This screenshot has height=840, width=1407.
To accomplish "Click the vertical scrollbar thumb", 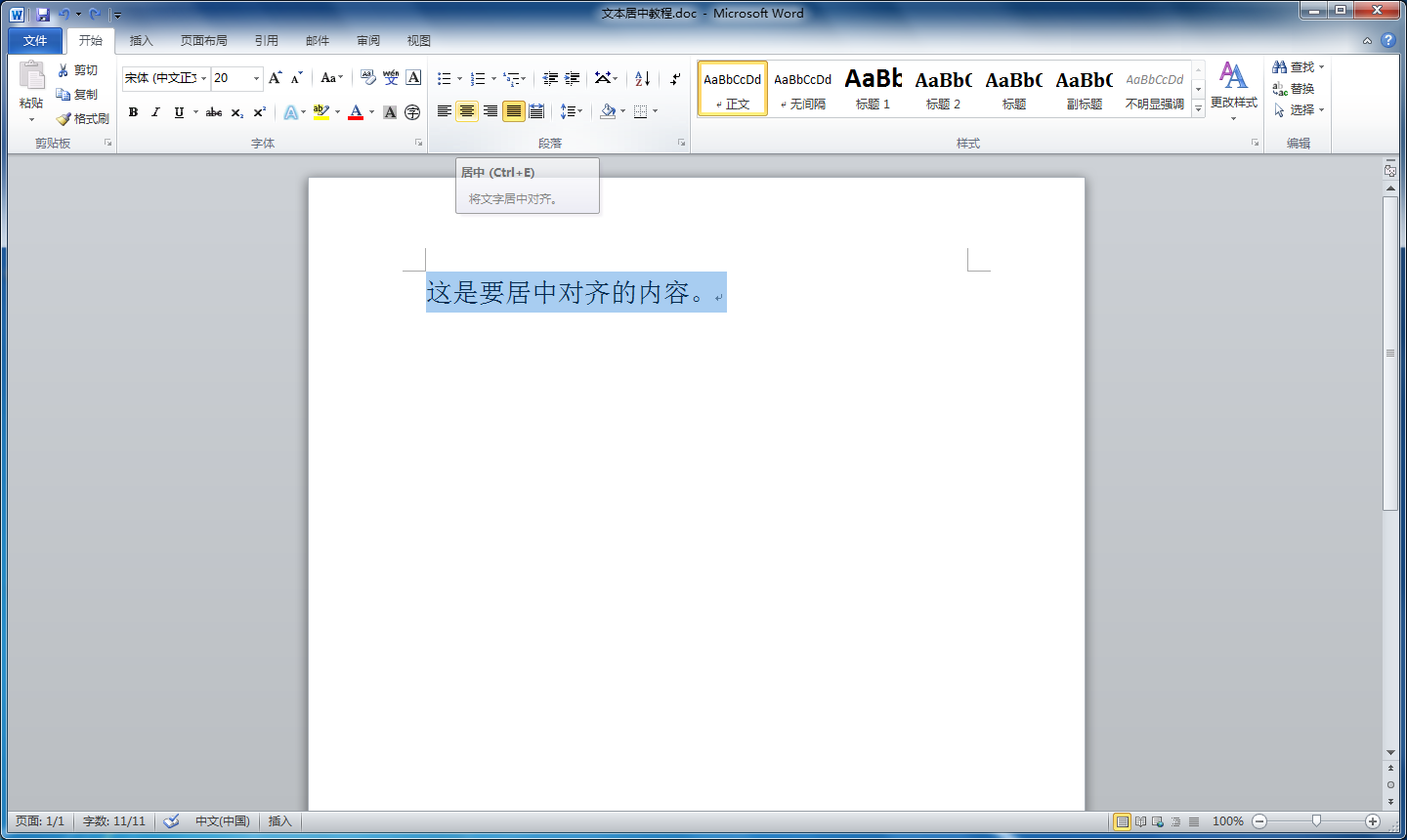I will pyautogui.click(x=1390, y=353).
